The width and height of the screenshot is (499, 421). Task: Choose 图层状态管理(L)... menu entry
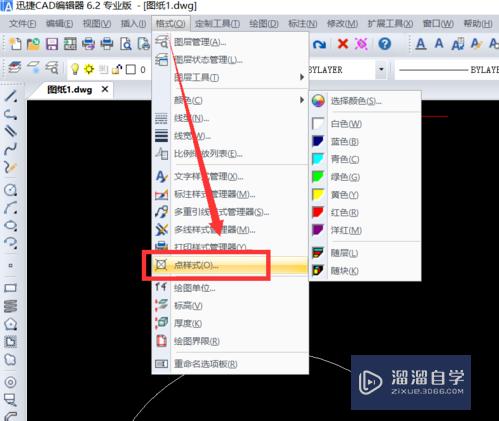point(230,60)
